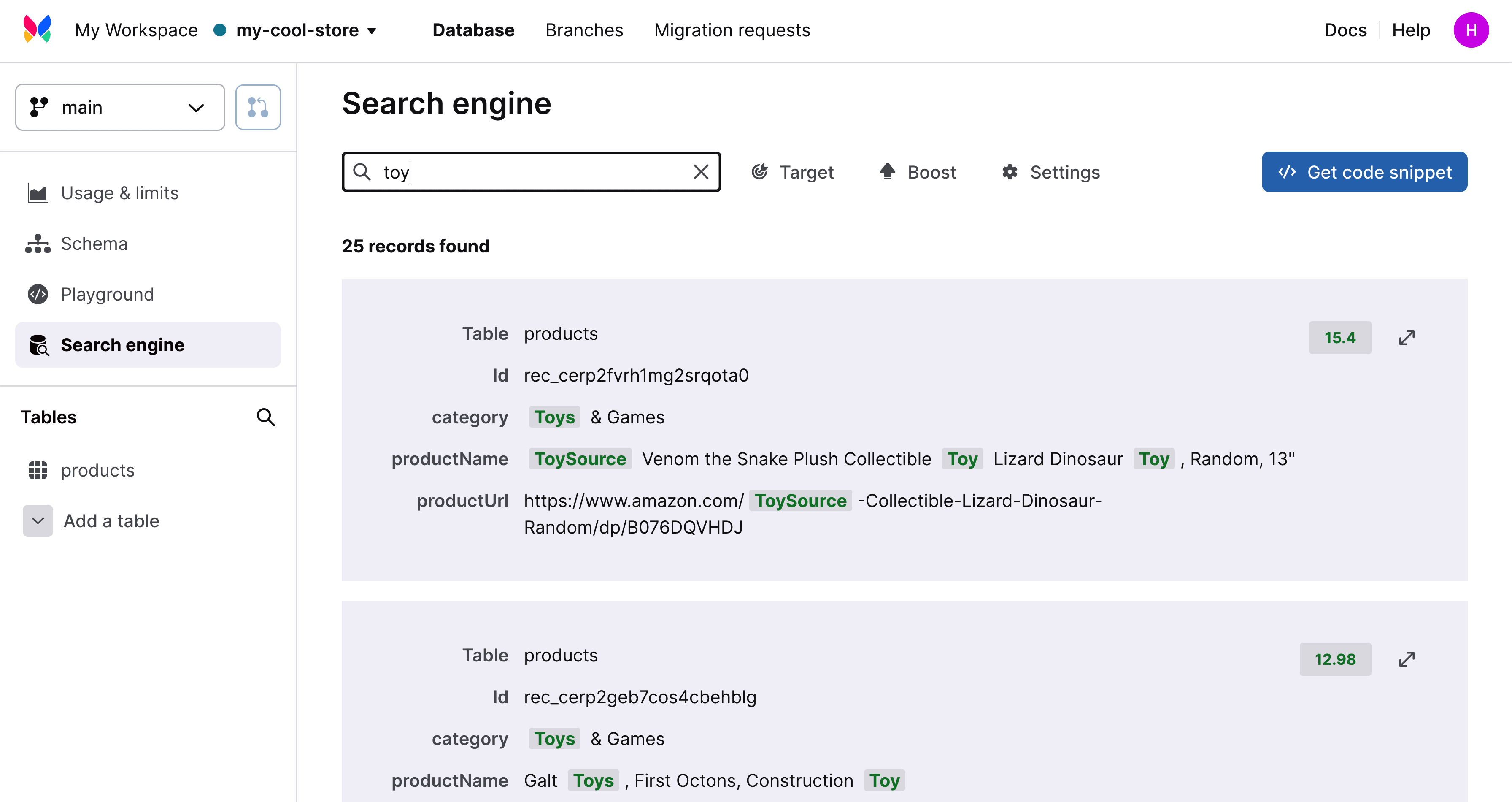Screen dimensions: 1512x802
Task: Click the Target bullseye icon
Action: click(x=759, y=171)
